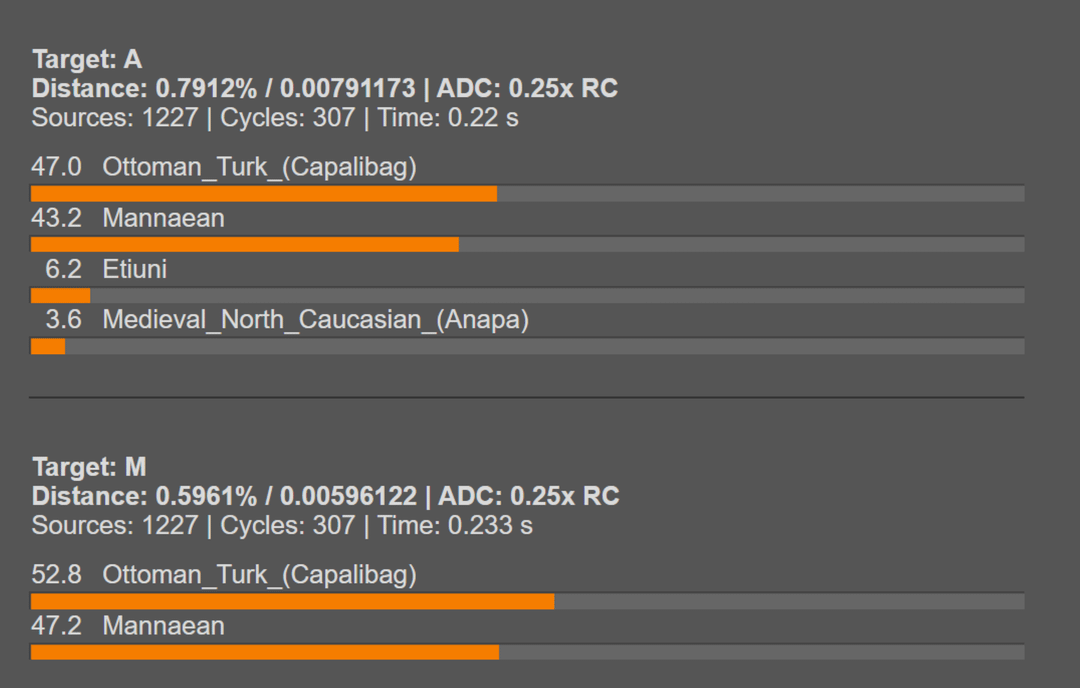Click the 47.0 Ottoman_Turk orange progress bar
Viewport: 1080px width, 688px height.
pos(264,193)
